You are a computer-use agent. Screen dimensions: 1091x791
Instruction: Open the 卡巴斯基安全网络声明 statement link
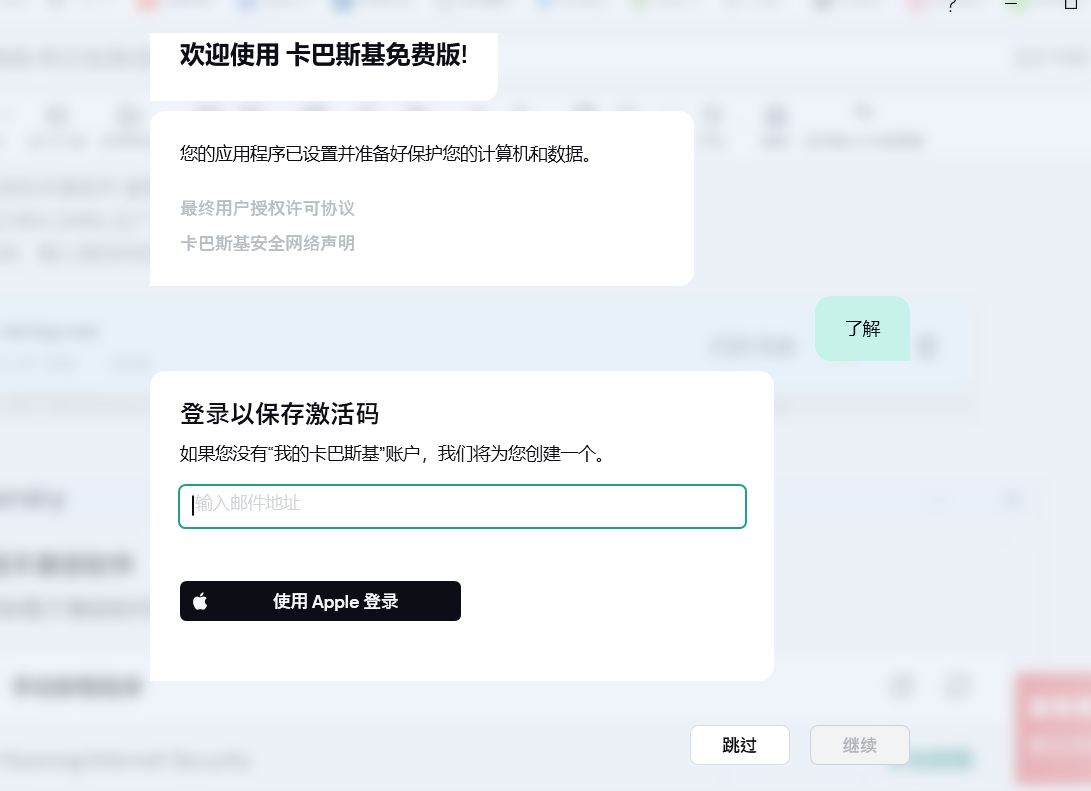click(267, 243)
